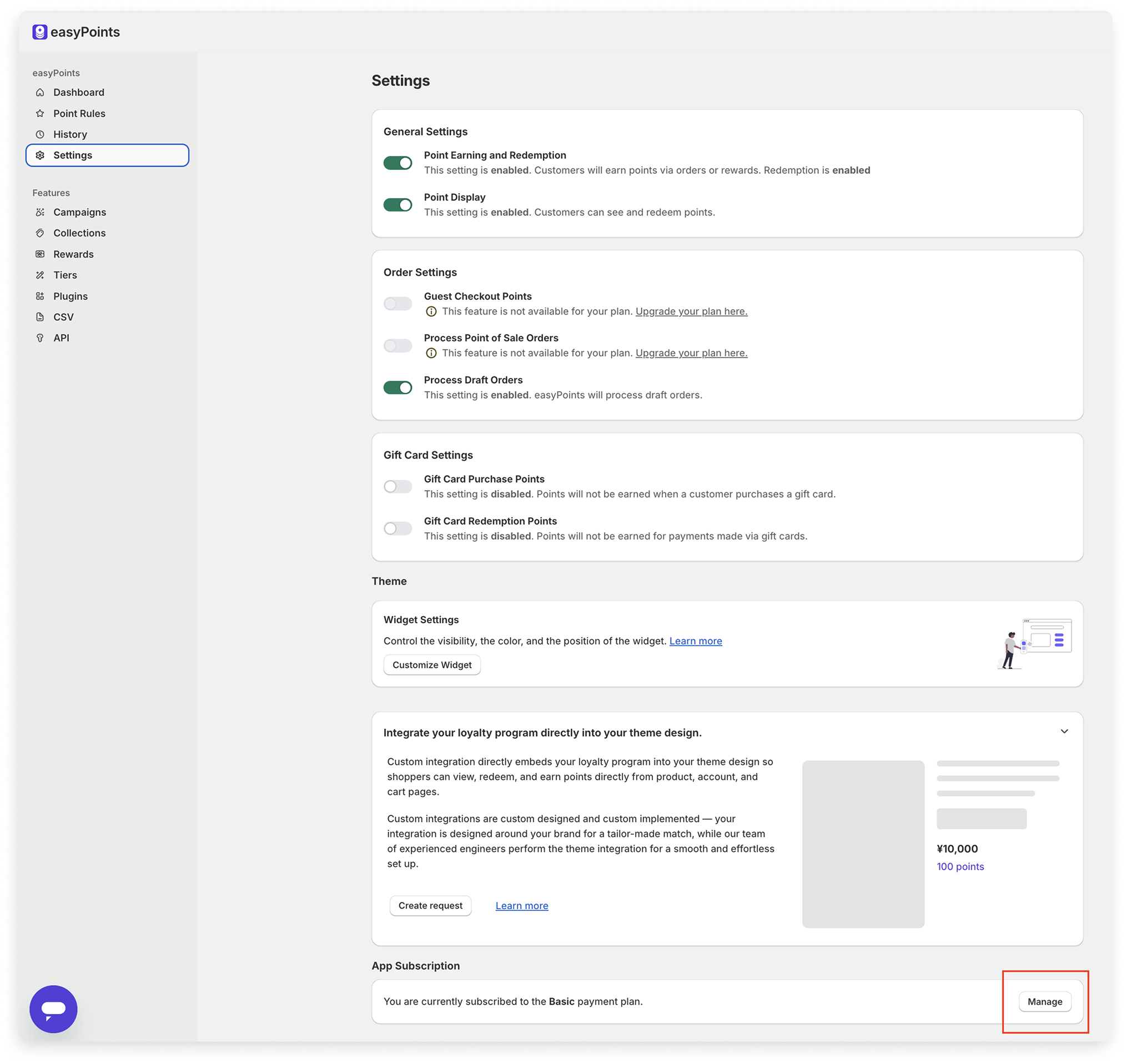
Task: Click the 'General Settings' heading
Action: pyautogui.click(x=425, y=132)
